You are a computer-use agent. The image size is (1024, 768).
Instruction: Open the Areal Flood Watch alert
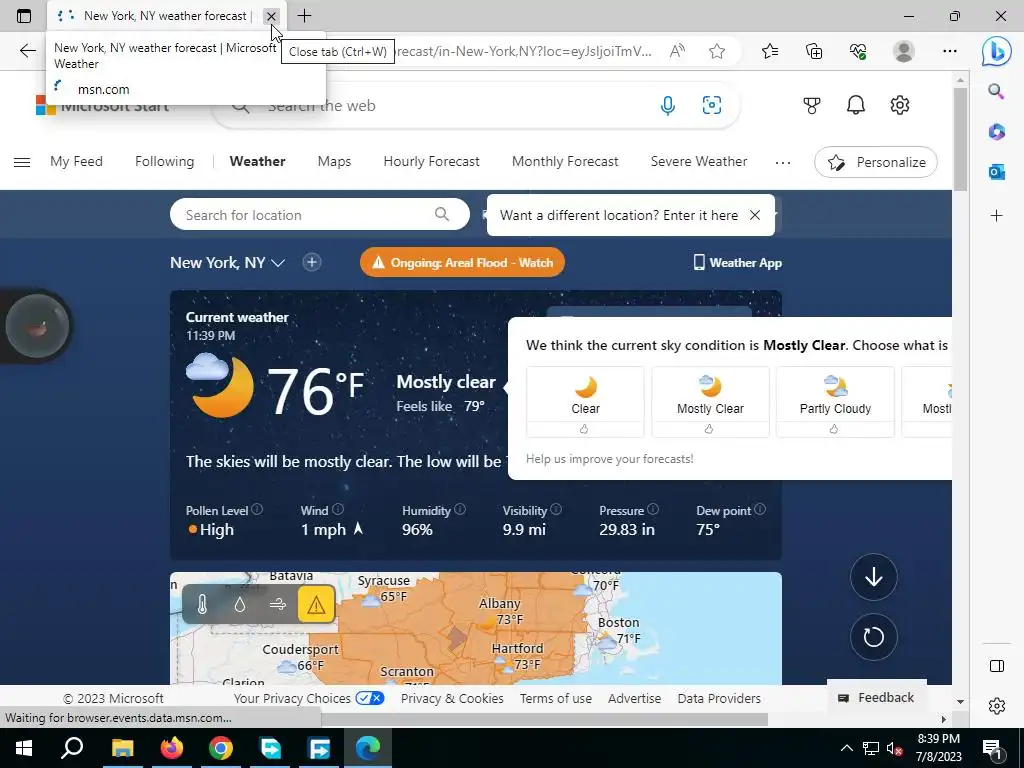tap(462, 263)
